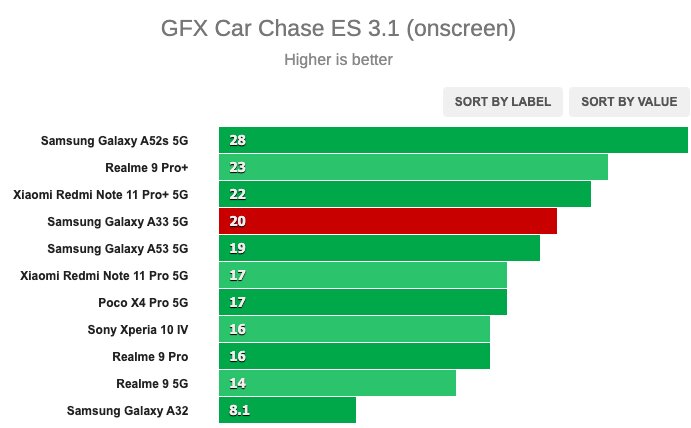Click the Sony Xperia 10 IV bar

point(354,329)
